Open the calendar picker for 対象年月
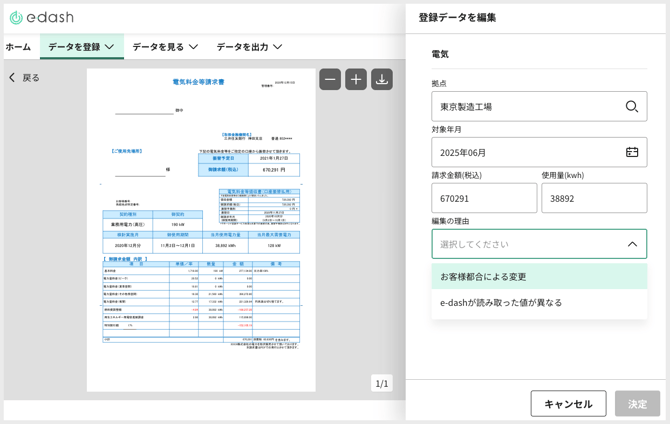 coord(631,152)
